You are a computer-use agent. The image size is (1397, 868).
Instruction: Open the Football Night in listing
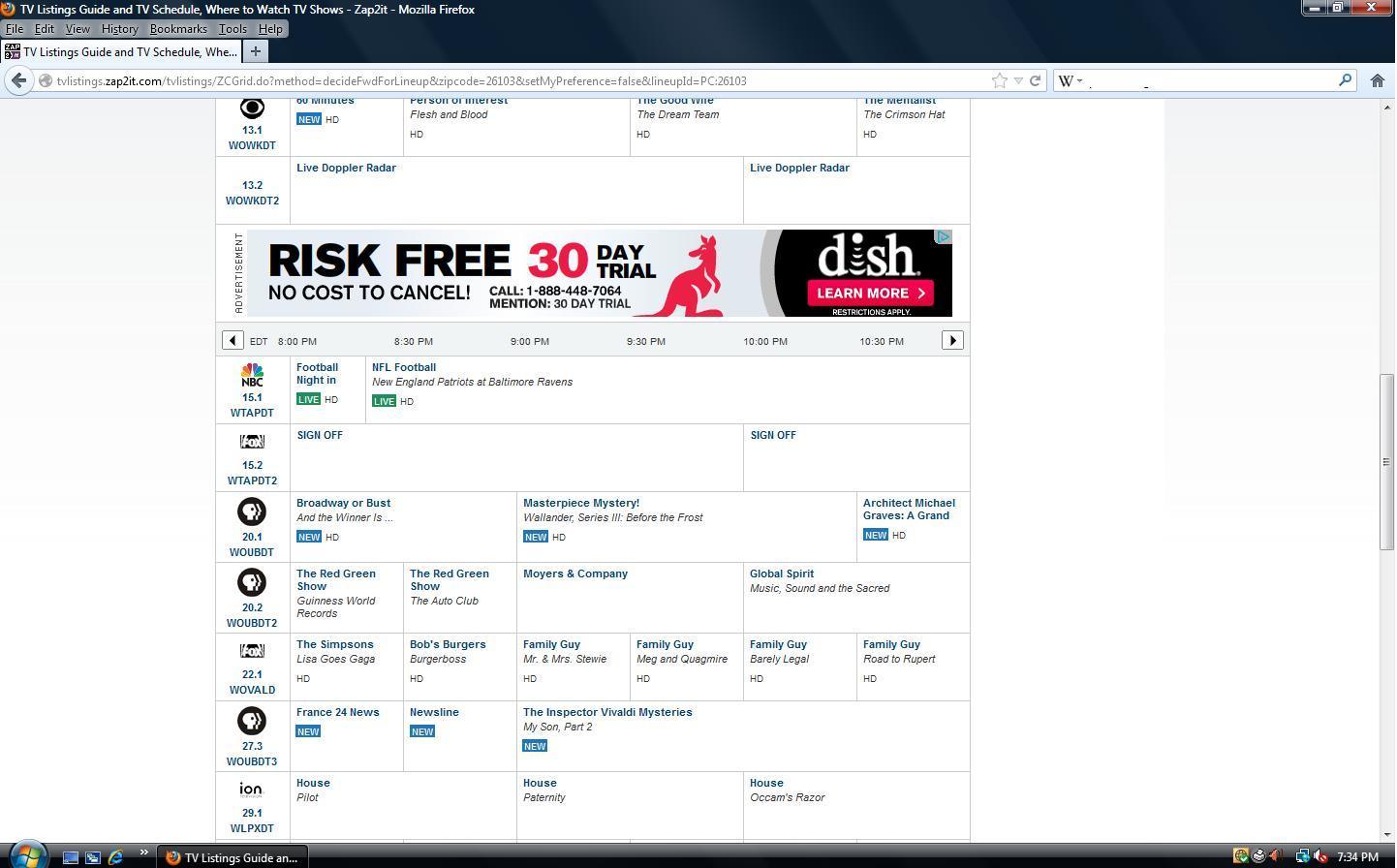317,374
